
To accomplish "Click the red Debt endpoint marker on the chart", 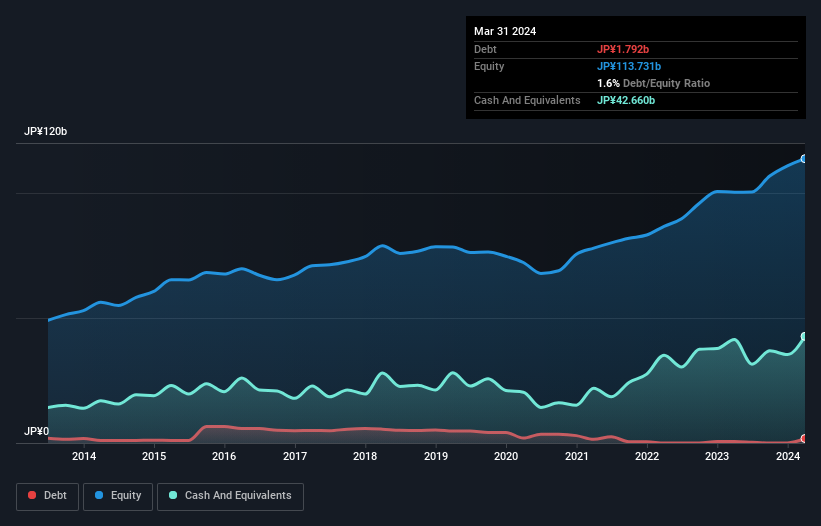I will [803, 439].
